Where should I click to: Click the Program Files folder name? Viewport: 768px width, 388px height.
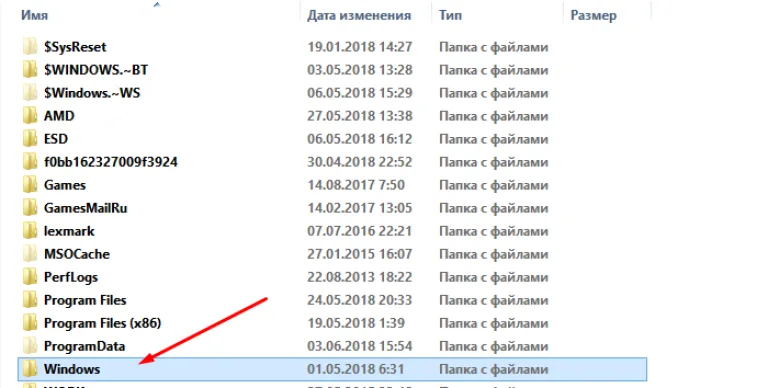pyautogui.click(x=85, y=300)
